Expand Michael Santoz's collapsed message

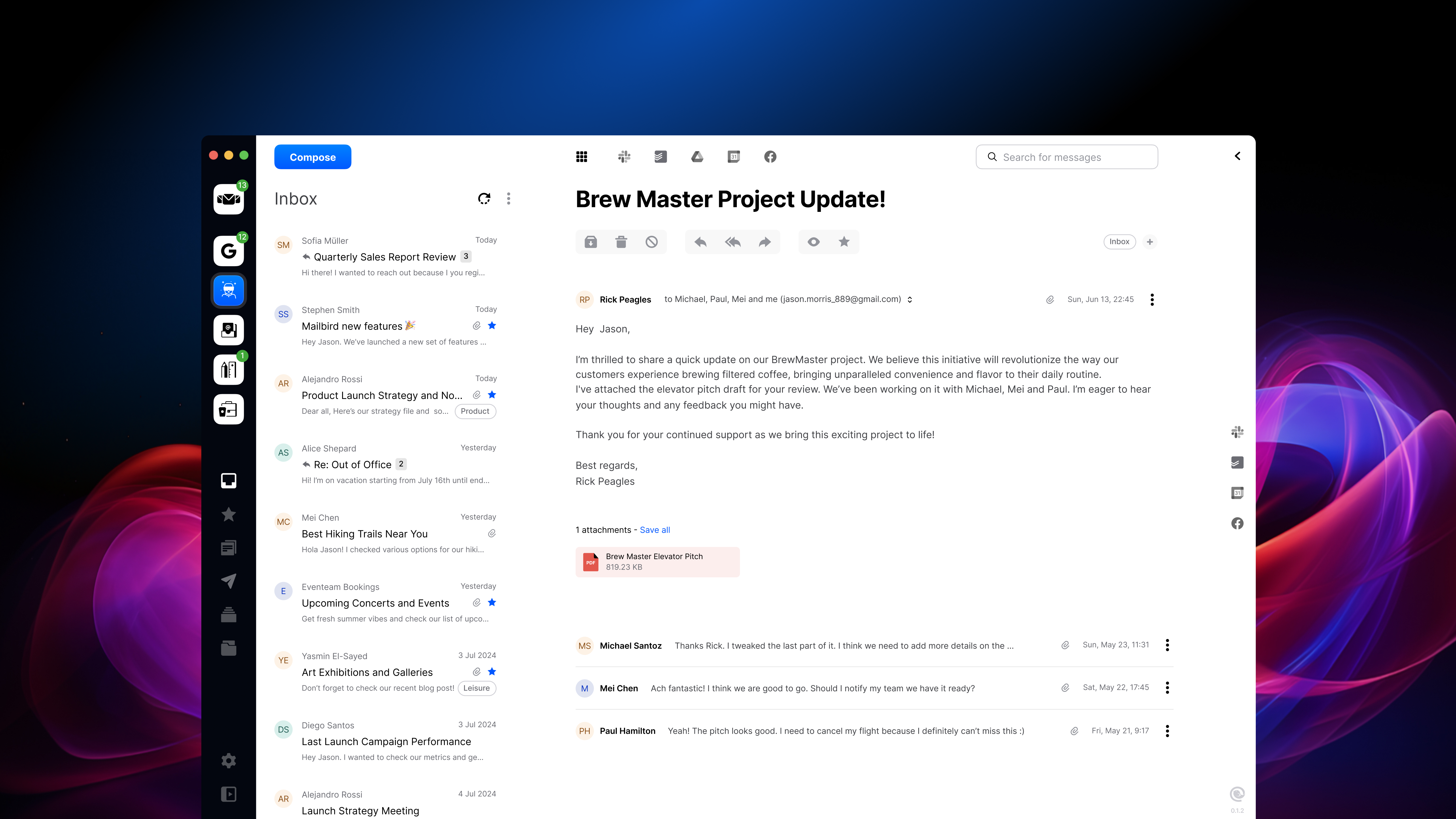(874, 646)
